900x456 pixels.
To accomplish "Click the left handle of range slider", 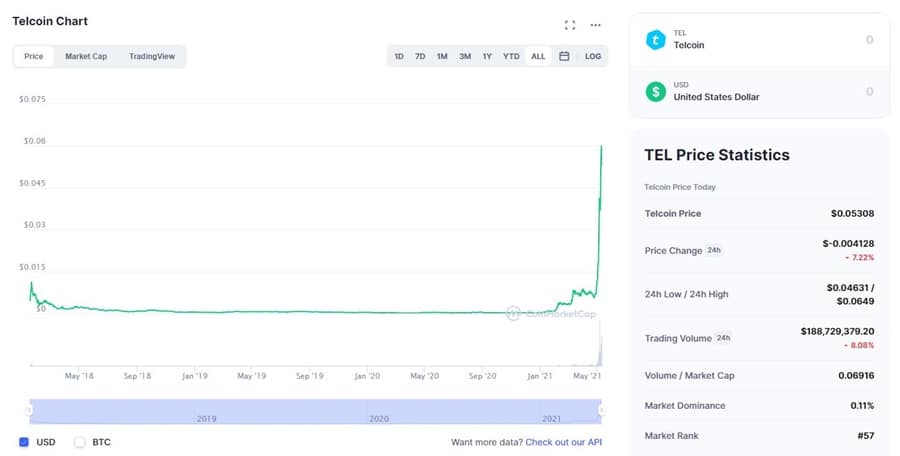I will tap(30, 409).
